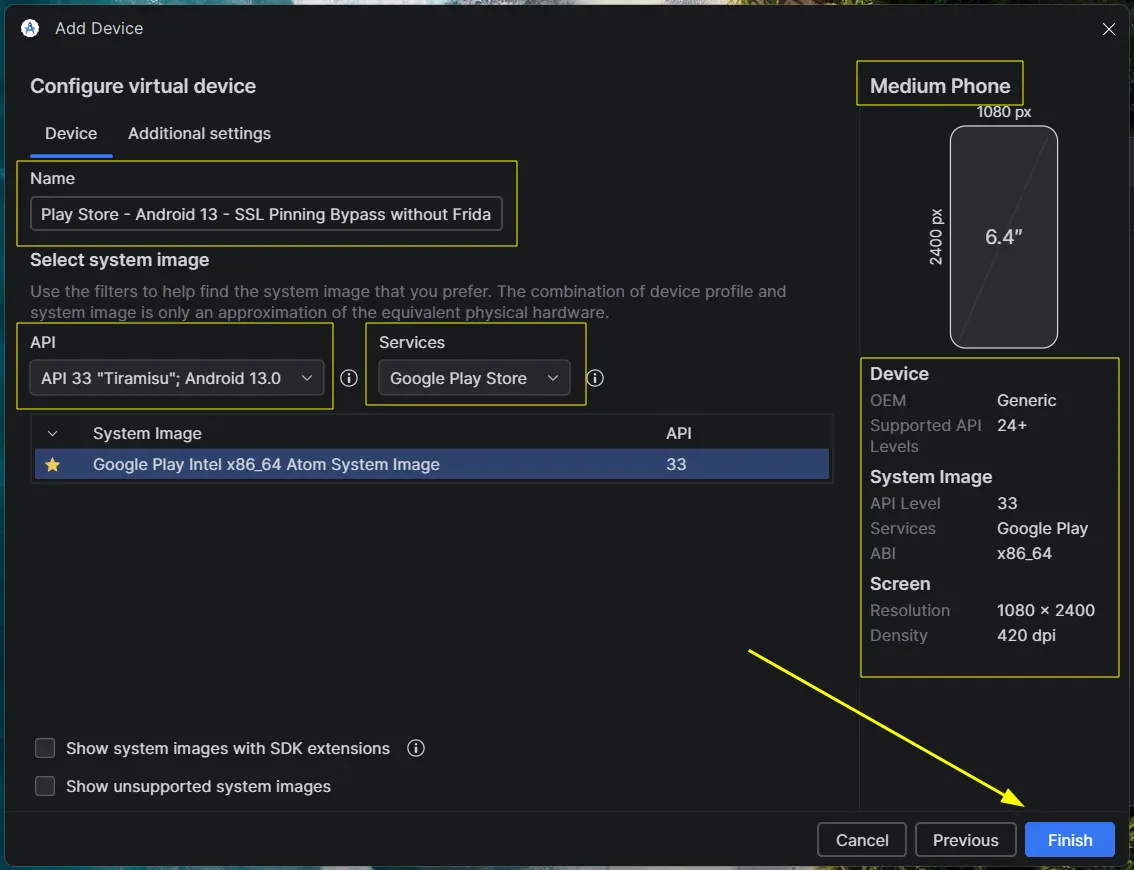The width and height of the screenshot is (1134, 870).
Task: Click the info icon next to Services dropdown
Action: [594, 378]
